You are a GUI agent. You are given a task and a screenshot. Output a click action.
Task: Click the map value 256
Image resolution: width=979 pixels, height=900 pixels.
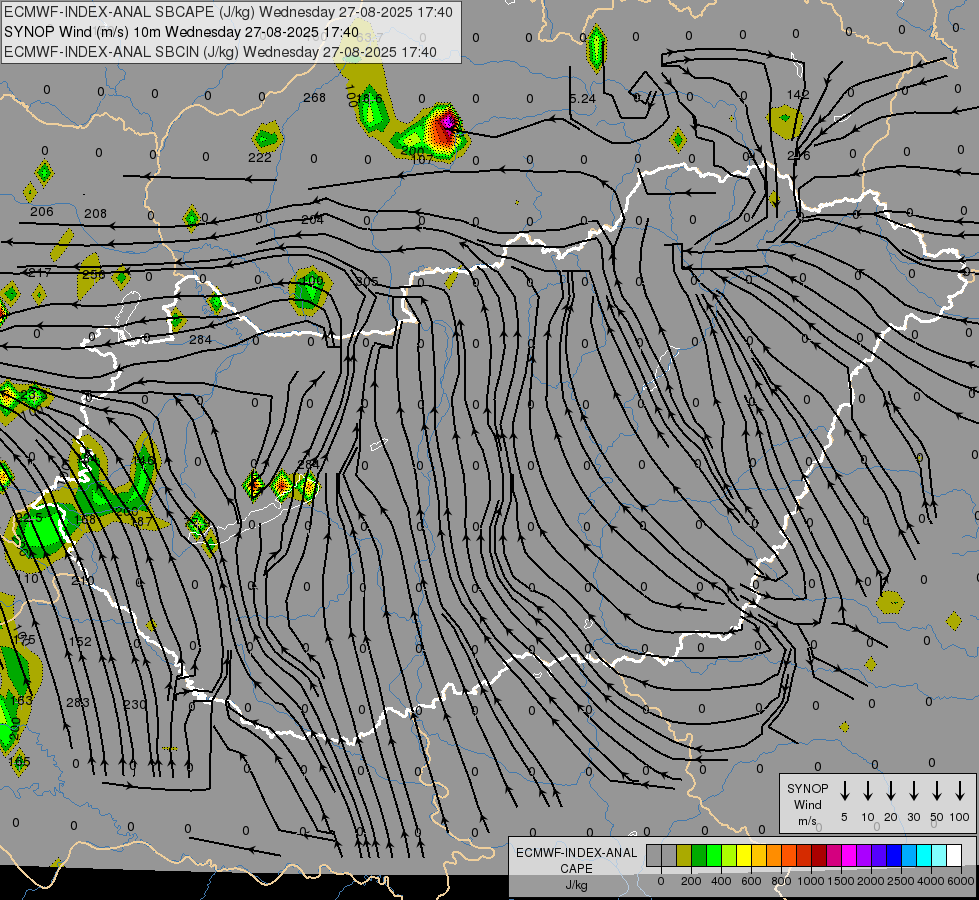pyautogui.click(x=94, y=274)
